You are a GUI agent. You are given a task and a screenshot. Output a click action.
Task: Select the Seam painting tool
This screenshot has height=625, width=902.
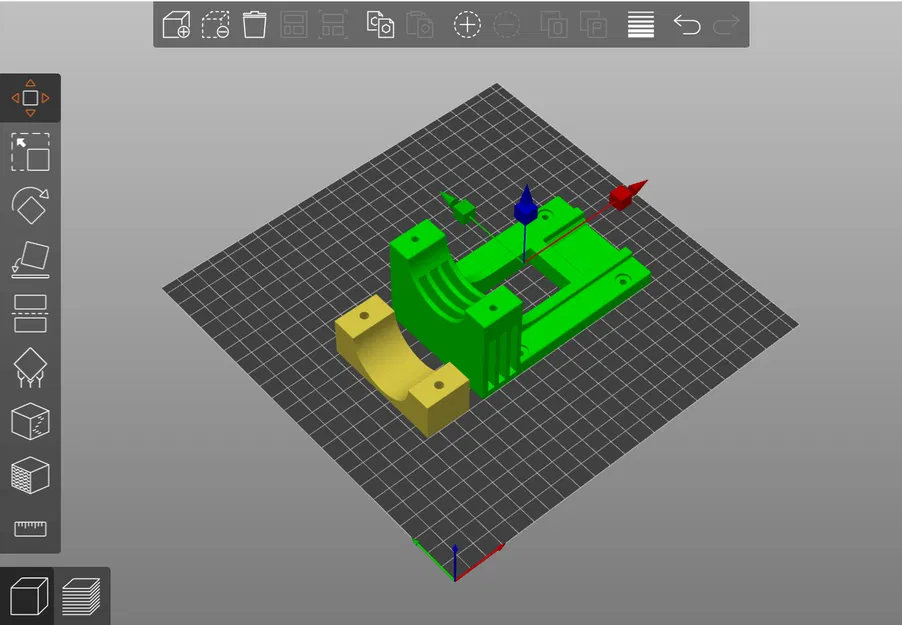coord(30,421)
